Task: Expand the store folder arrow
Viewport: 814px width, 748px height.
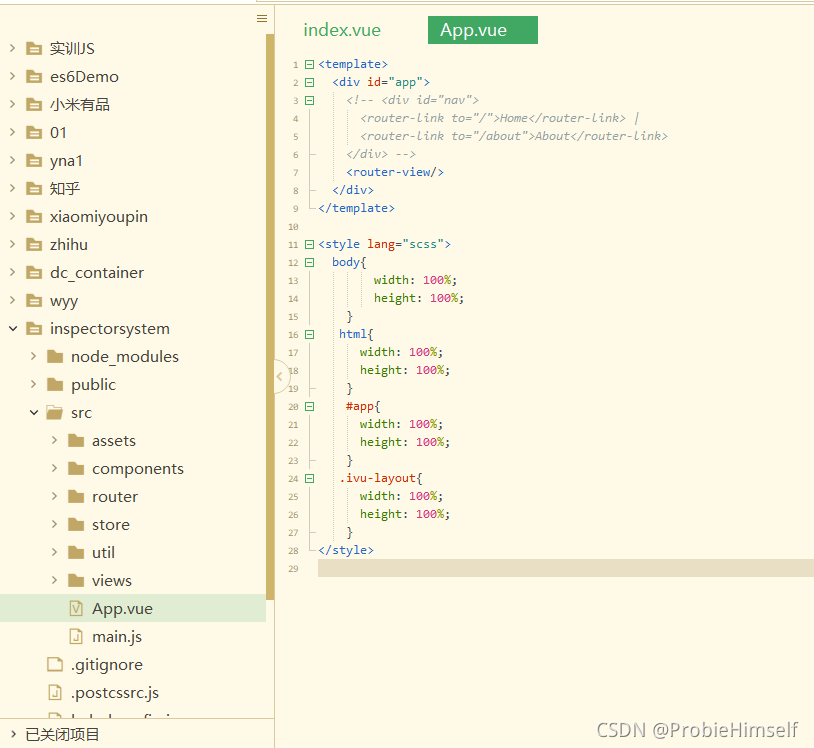Action: pos(55,525)
